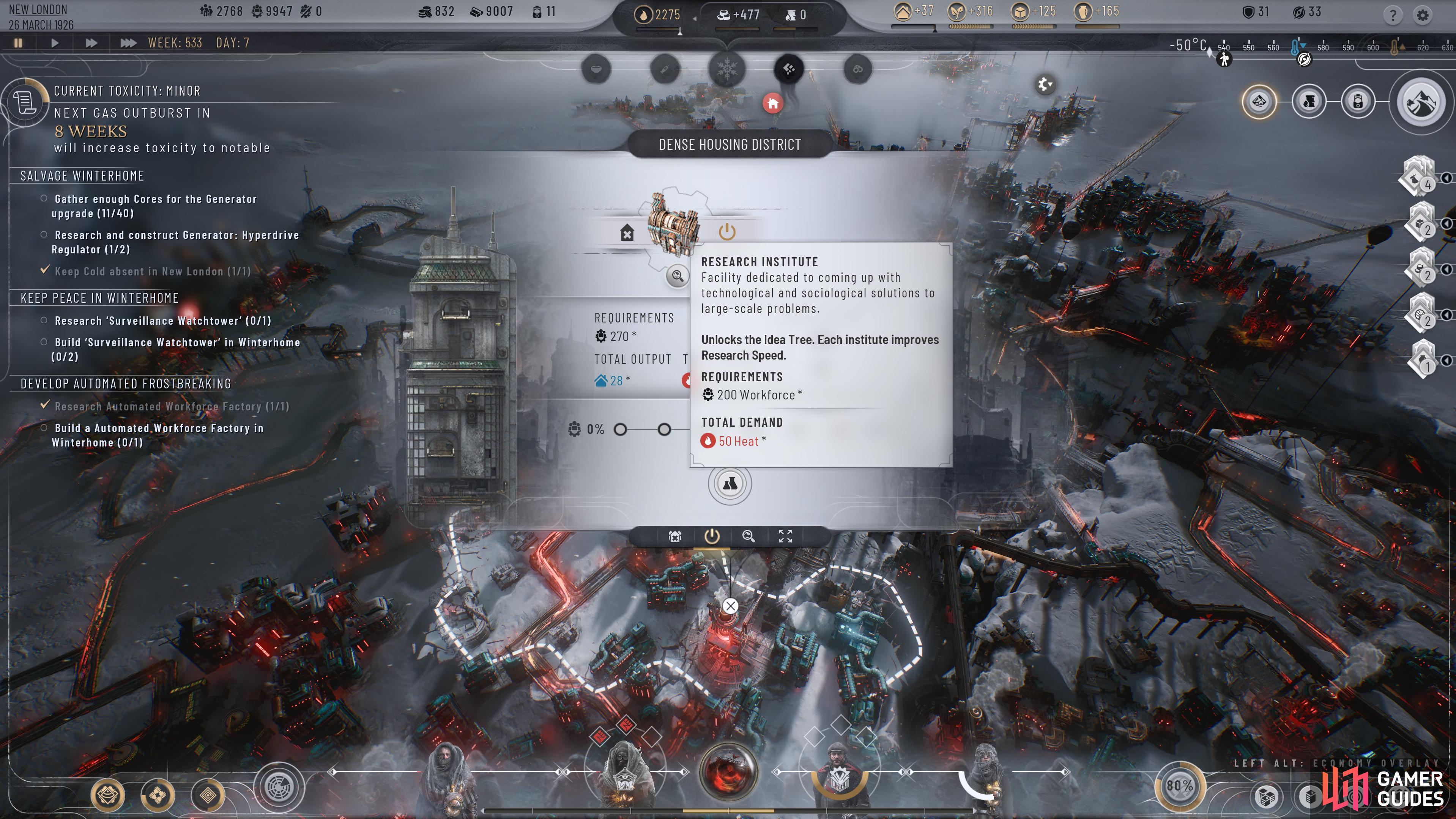Click the magnifier inspect icon under building
This screenshot has height=819, width=1456.
pyautogui.click(x=677, y=276)
